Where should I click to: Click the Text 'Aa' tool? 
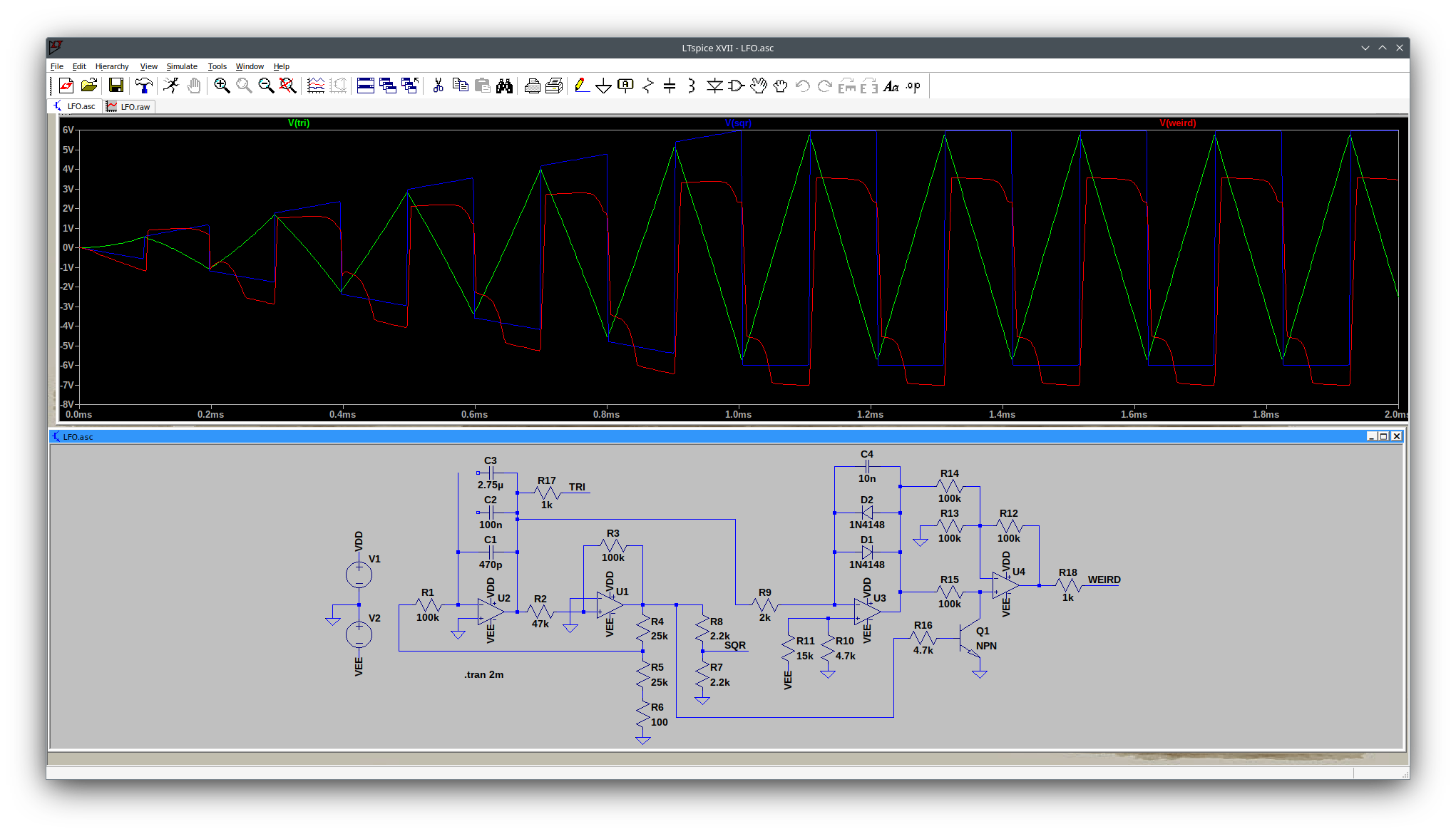tap(891, 86)
